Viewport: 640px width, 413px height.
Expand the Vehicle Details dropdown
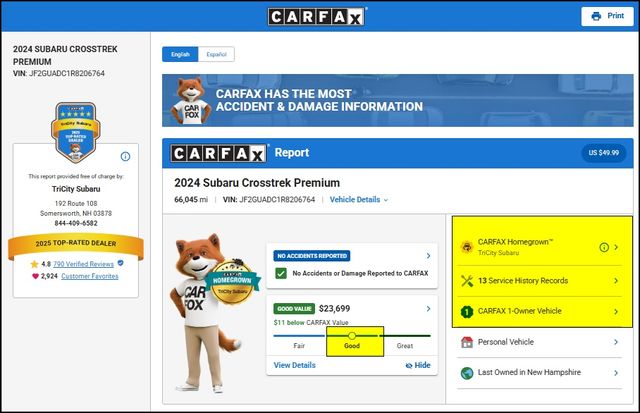click(358, 200)
